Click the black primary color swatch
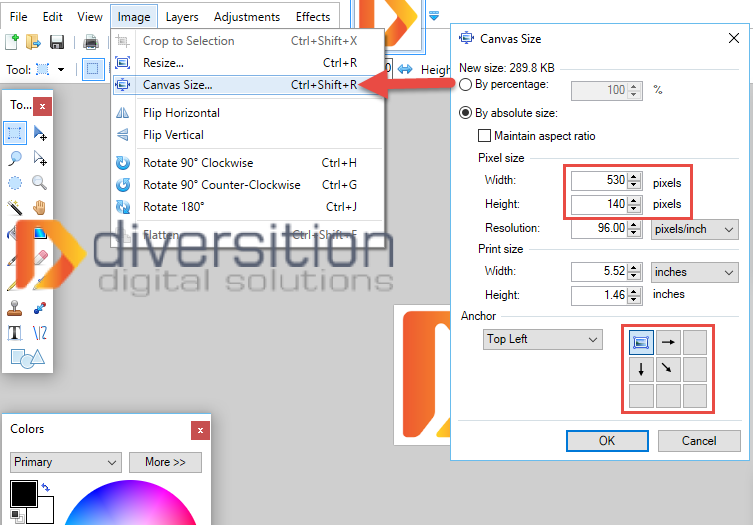This screenshot has height=525, width=753. click(x=24, y=493)
